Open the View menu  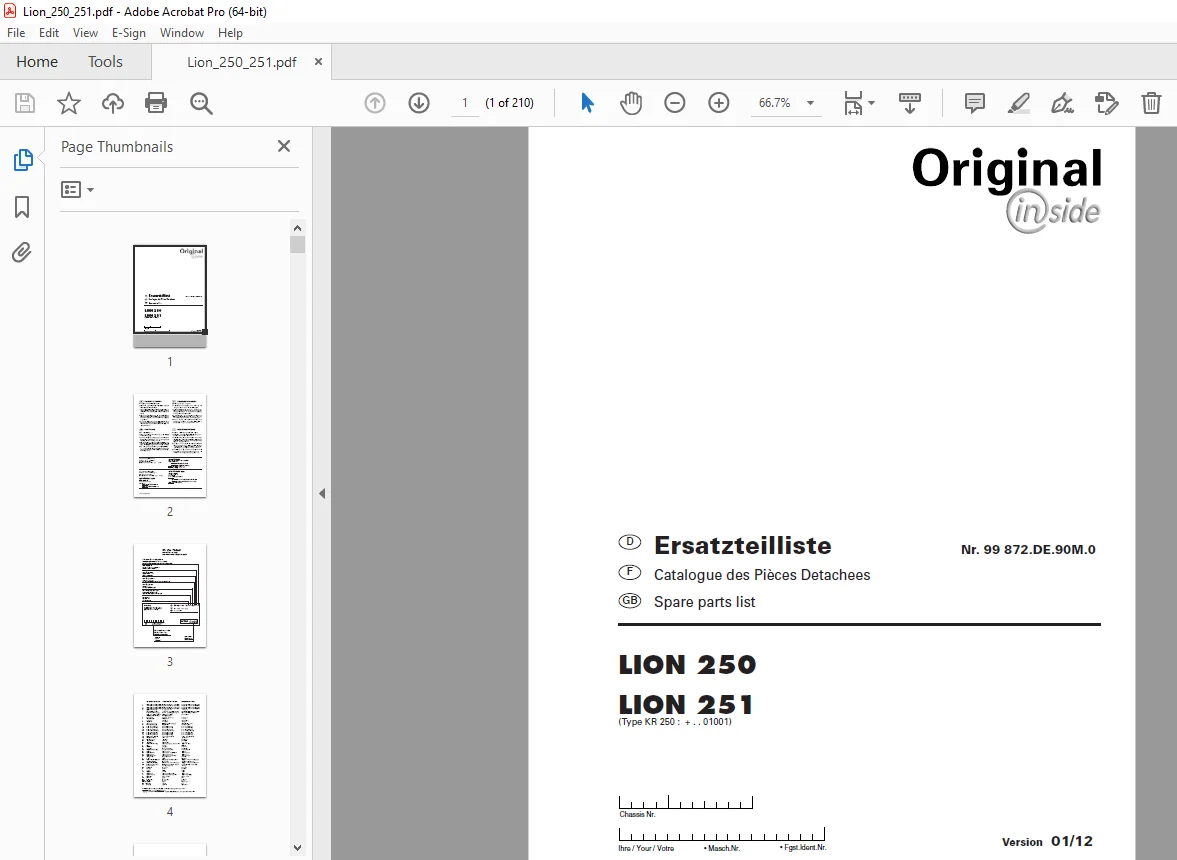[x=85, y=32]
